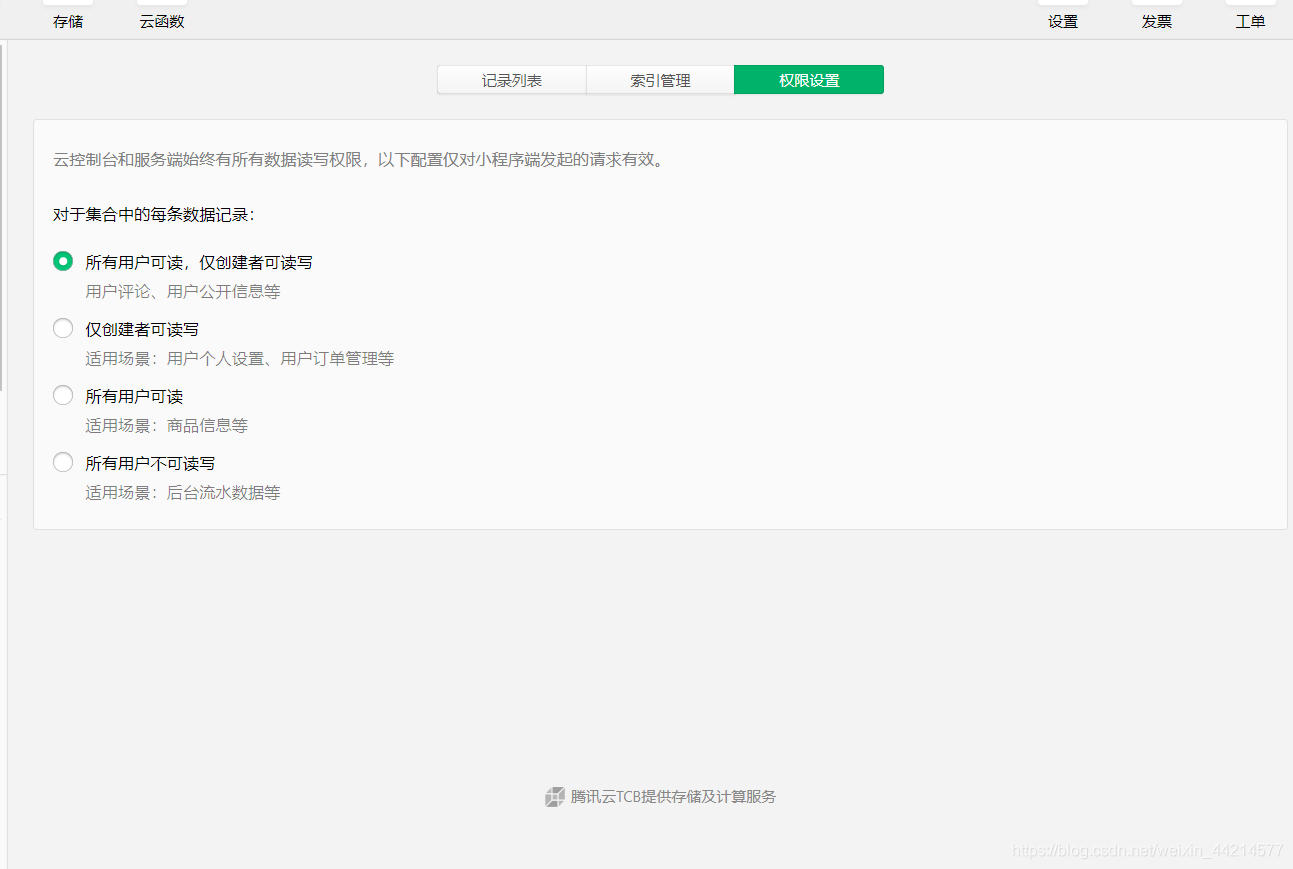Screen dimensions: 1293x869
Task: Switch to the 记录列表 tab
Action: click(511, 79)
